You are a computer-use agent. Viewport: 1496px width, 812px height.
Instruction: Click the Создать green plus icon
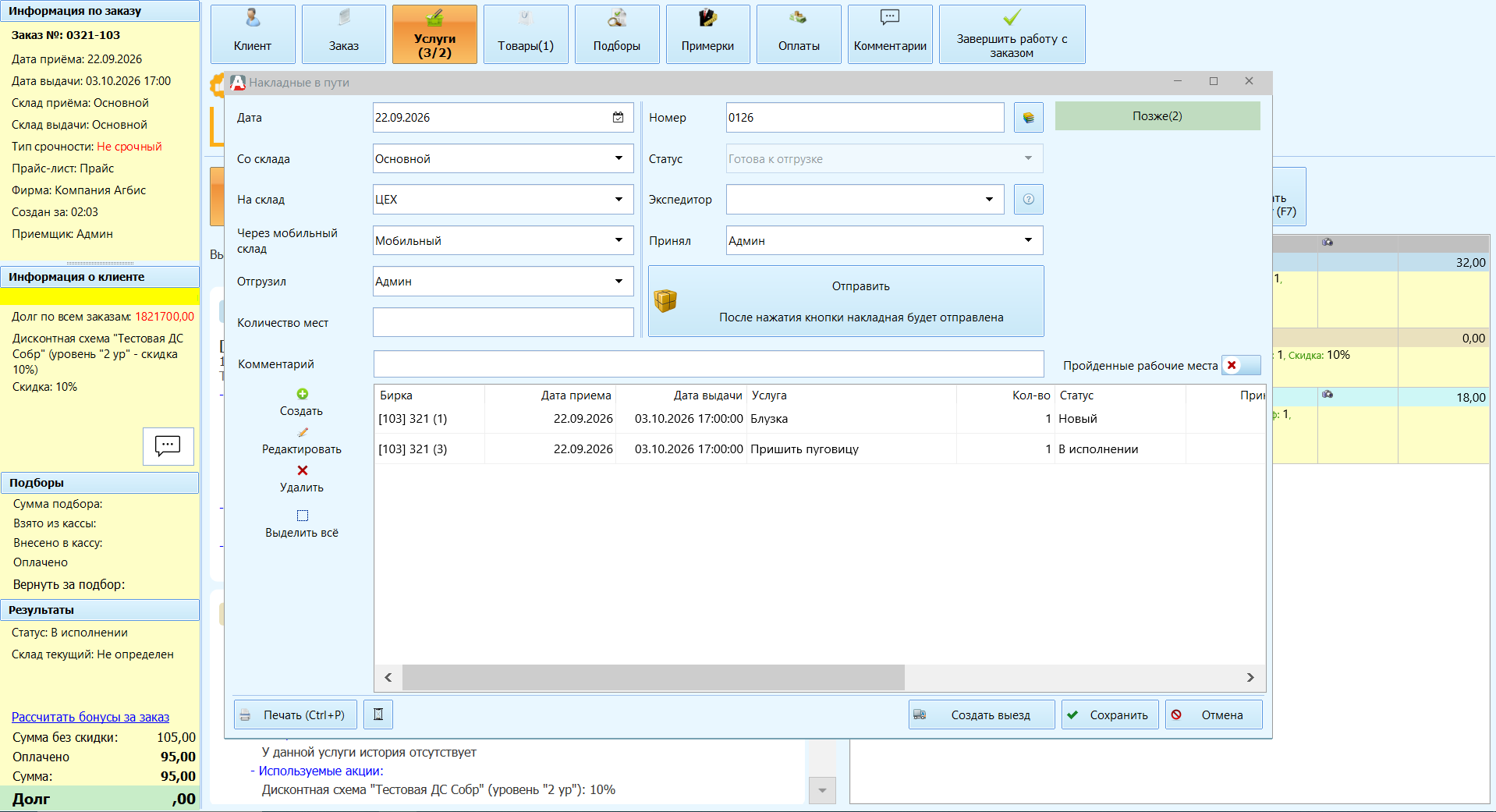(303, 394)
